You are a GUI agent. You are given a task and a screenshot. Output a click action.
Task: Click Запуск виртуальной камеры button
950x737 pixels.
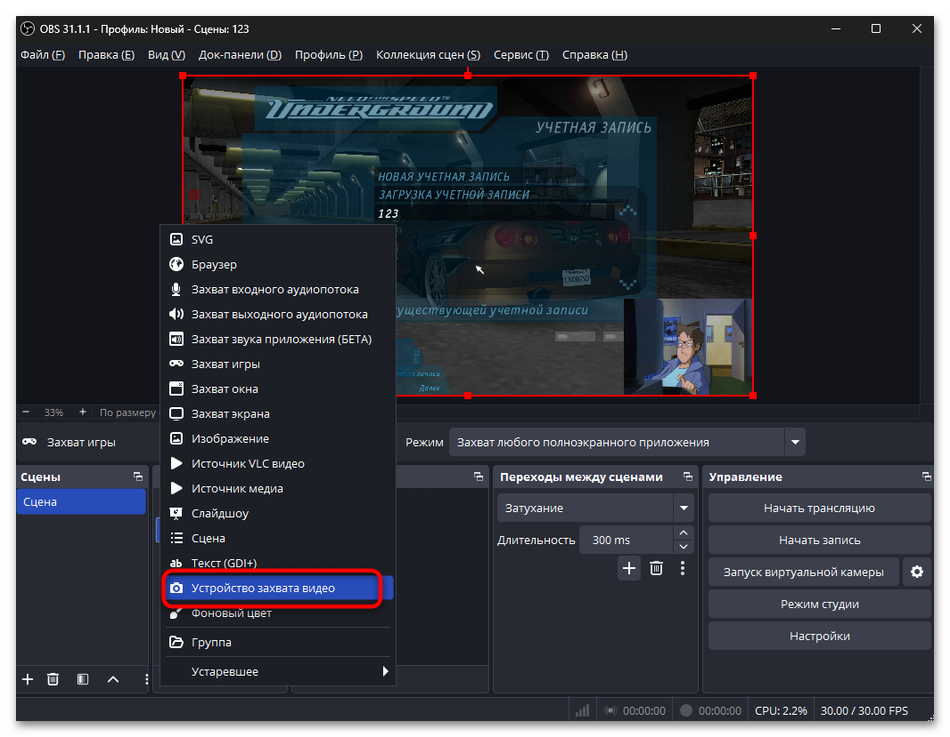(x=803, y=572)
